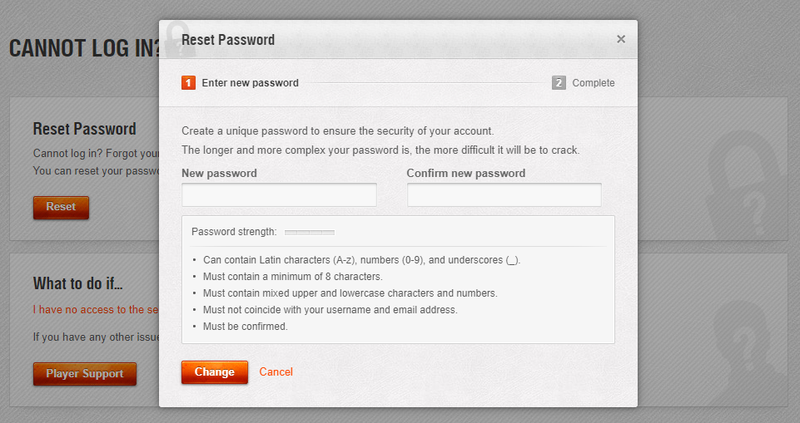Click the 'New password' field label
Screen dimensions: 800x423
pos(219,173)
